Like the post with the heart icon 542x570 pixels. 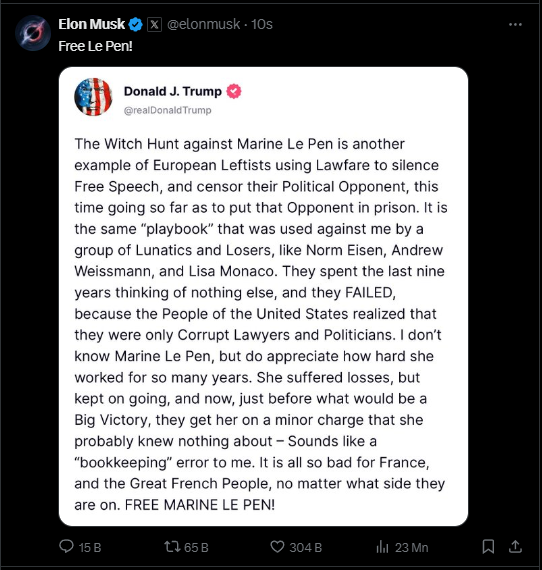point(277,547)
